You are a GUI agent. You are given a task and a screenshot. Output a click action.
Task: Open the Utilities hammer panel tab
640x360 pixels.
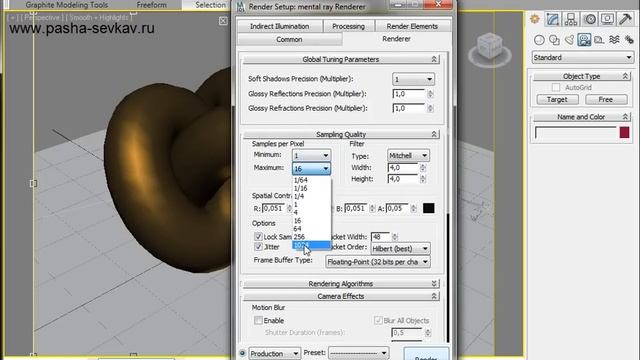click(625, 19)
